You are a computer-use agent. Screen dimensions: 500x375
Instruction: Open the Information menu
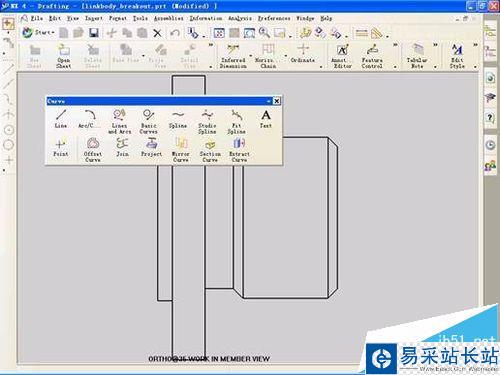pyautogui.click(x=206, y=18)
